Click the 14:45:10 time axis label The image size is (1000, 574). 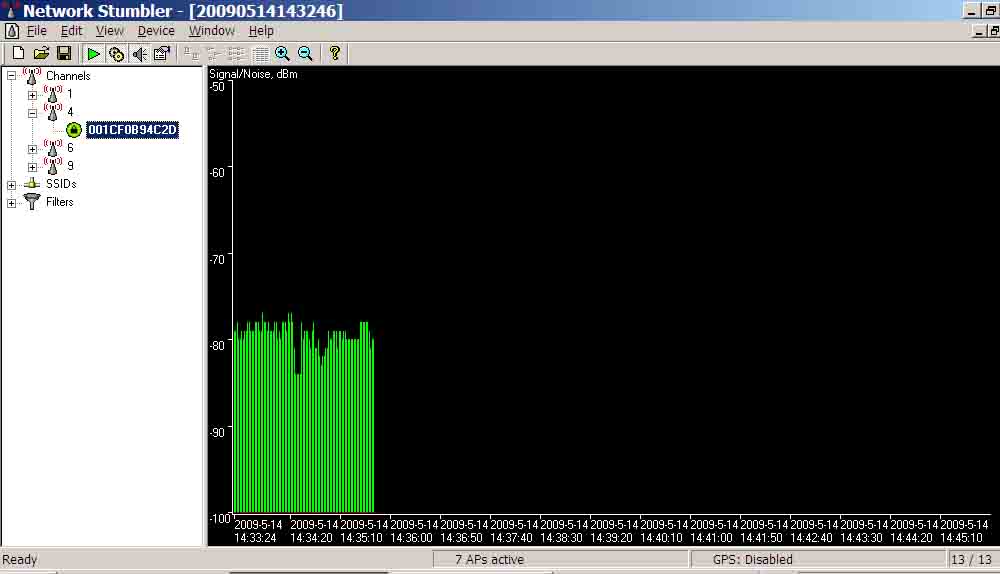[961, 538]
